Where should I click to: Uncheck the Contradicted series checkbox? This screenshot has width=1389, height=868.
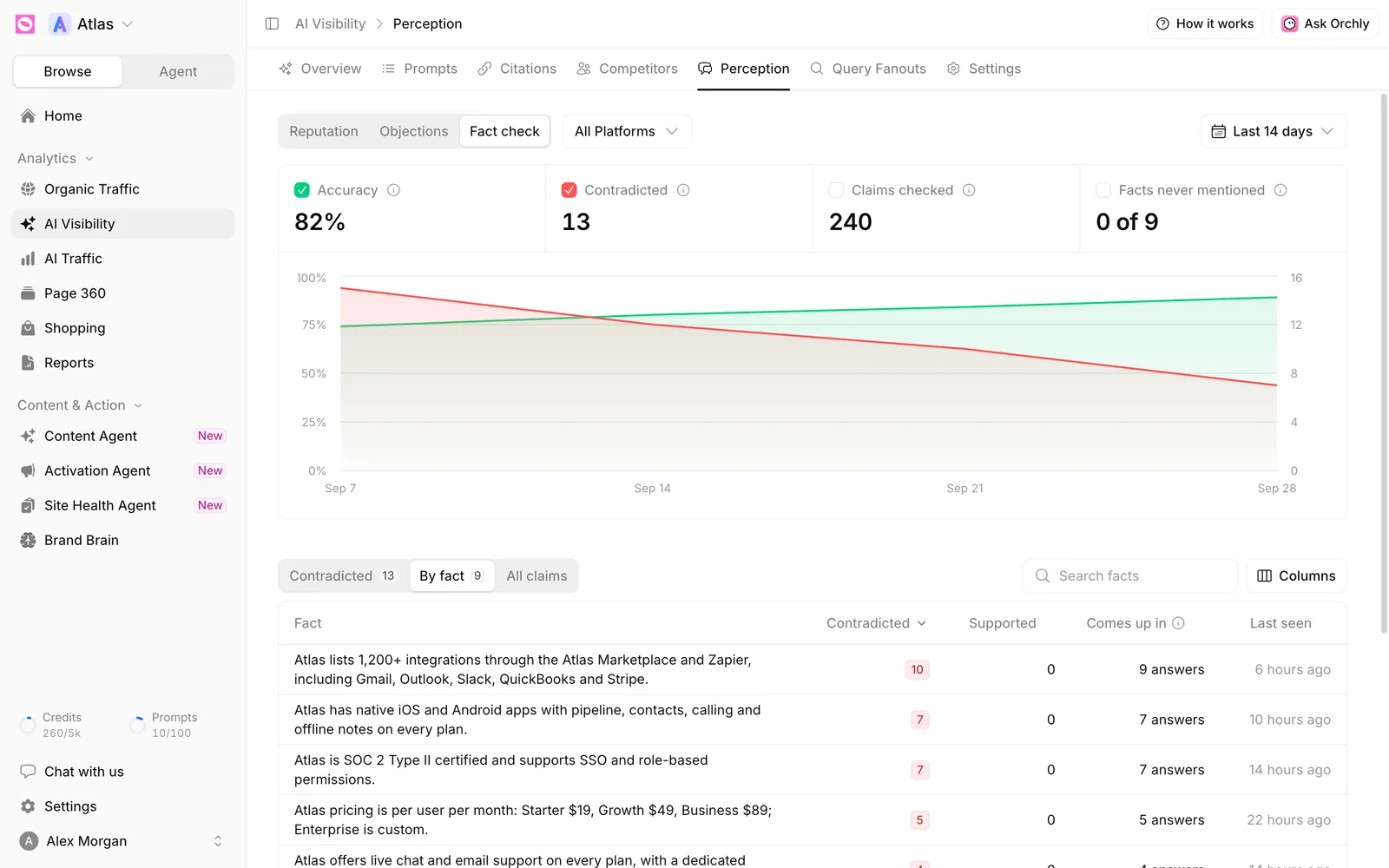pos(569,190)
